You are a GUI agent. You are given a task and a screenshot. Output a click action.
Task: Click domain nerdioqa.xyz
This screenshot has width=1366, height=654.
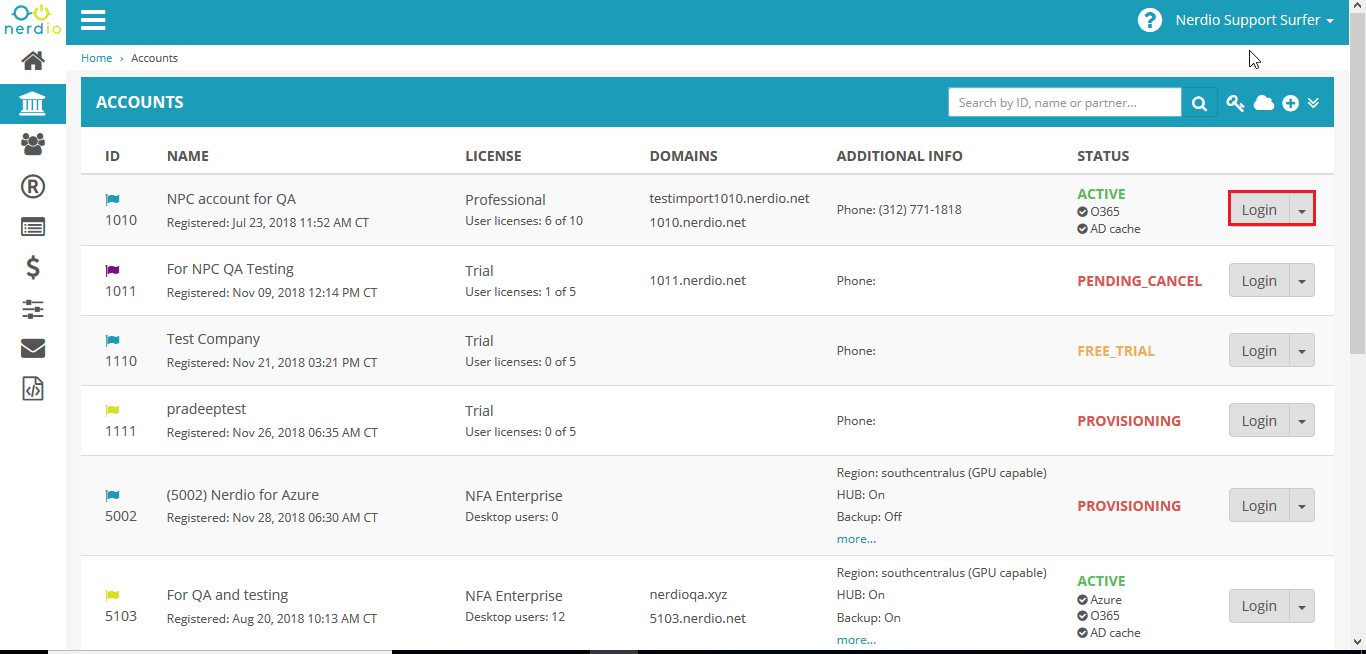(688, 594)
